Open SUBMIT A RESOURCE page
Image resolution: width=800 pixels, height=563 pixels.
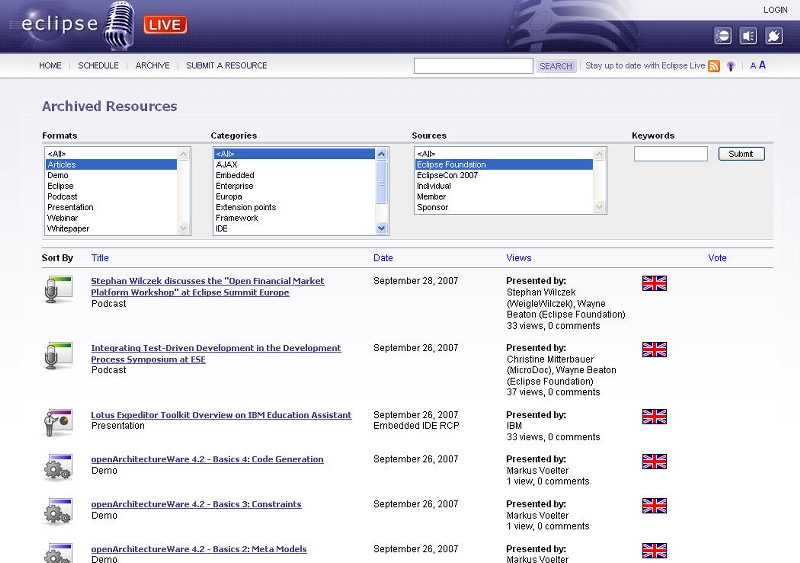click(x=227, y=65)
